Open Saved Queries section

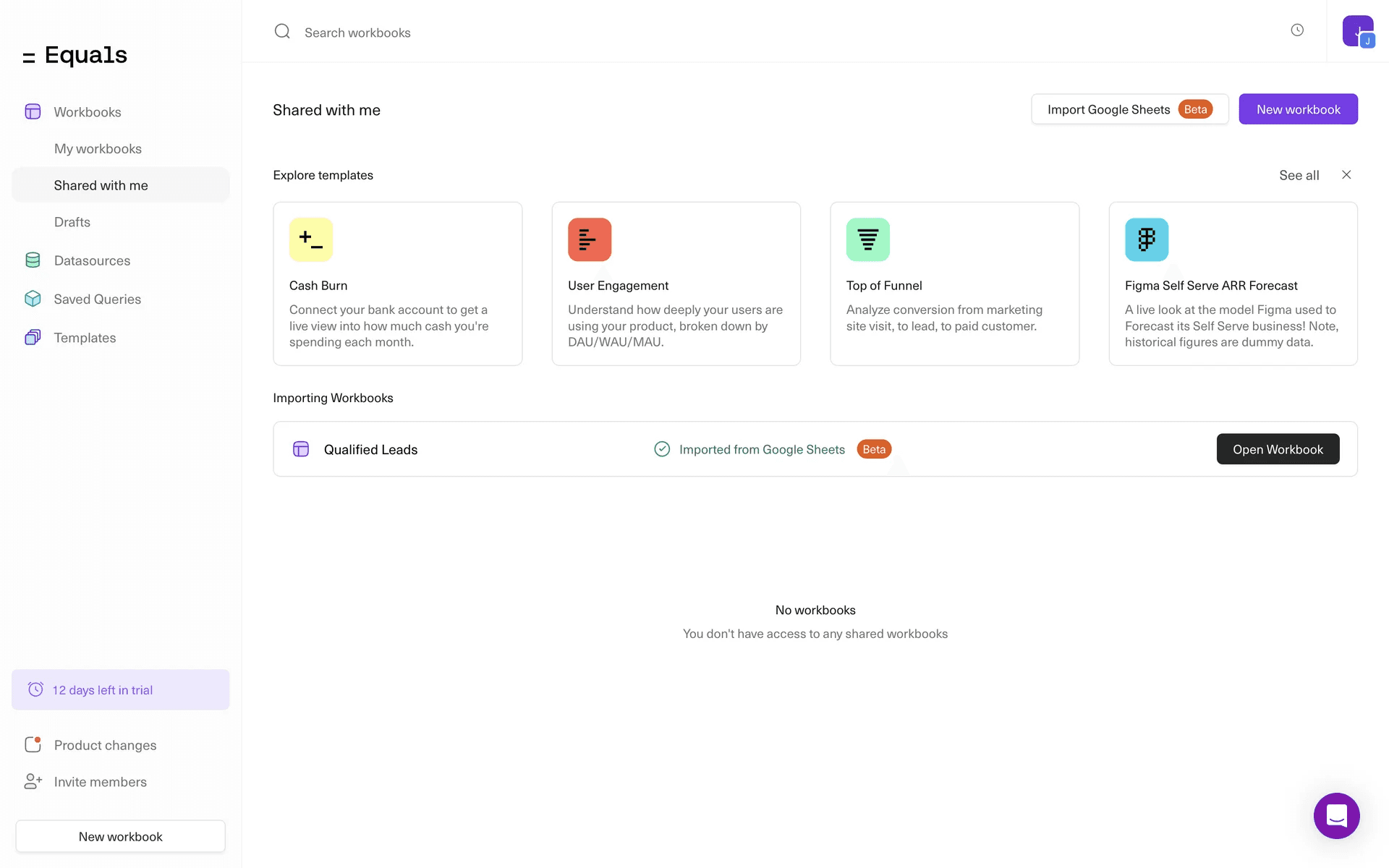pyautogui.click(x=97, y=299)
